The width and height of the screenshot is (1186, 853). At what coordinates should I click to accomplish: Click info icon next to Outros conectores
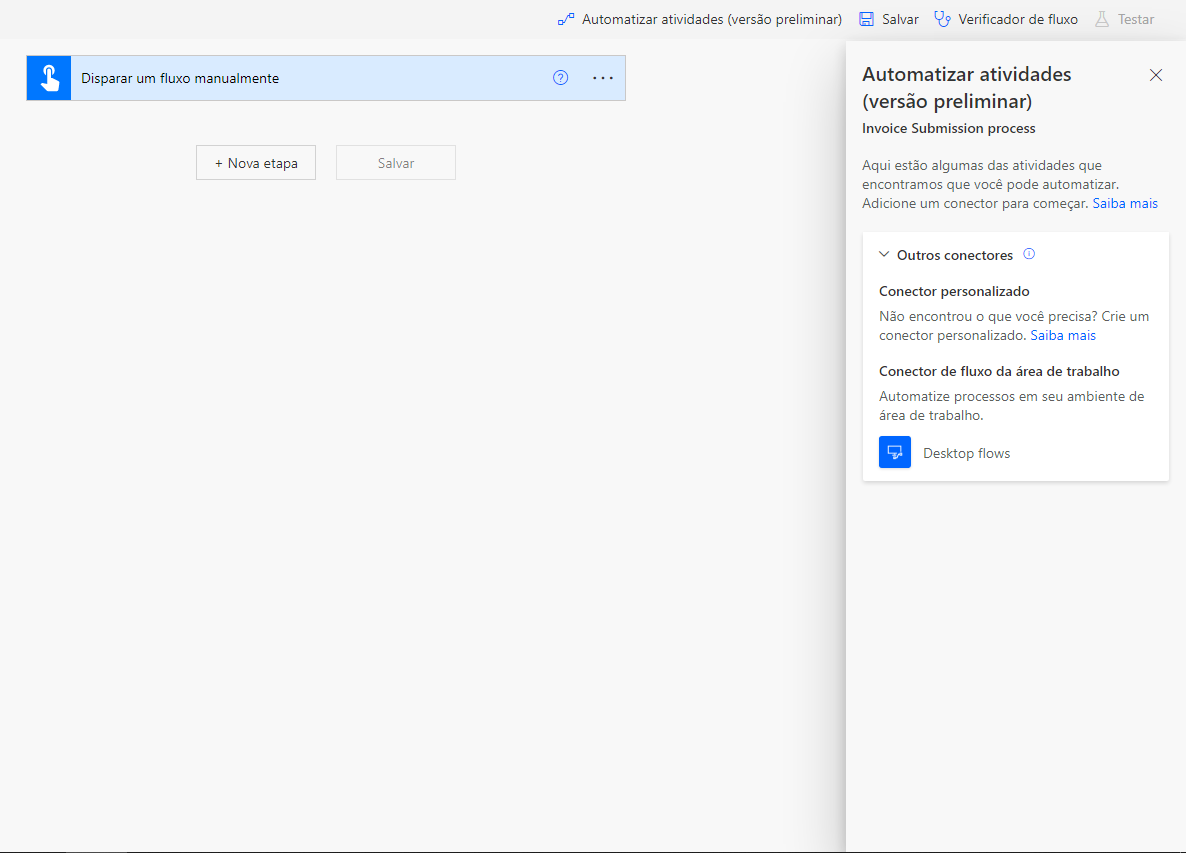pyautogui.click(x=1029, y=254)
